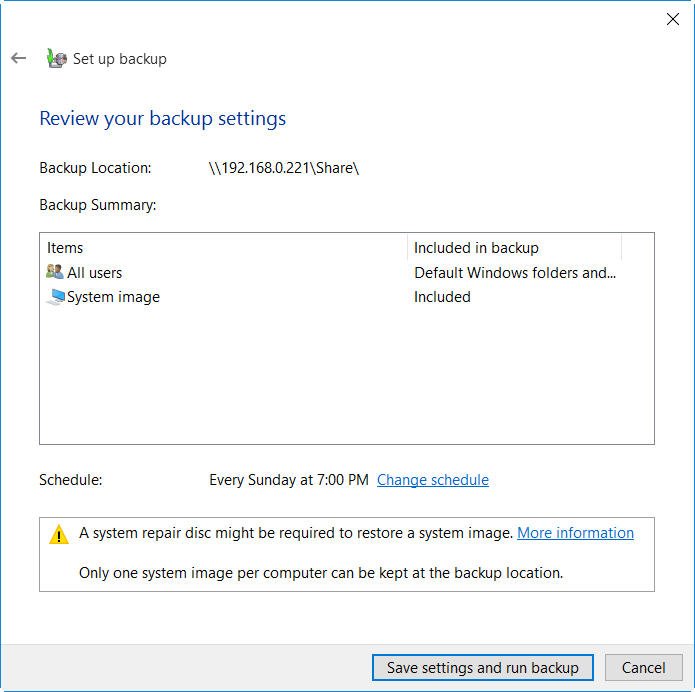The width and height of the screenshot is (695, 692).
Task: Click the Backup Summary: label
Action: pyautogui.click(x=98, y=205)
